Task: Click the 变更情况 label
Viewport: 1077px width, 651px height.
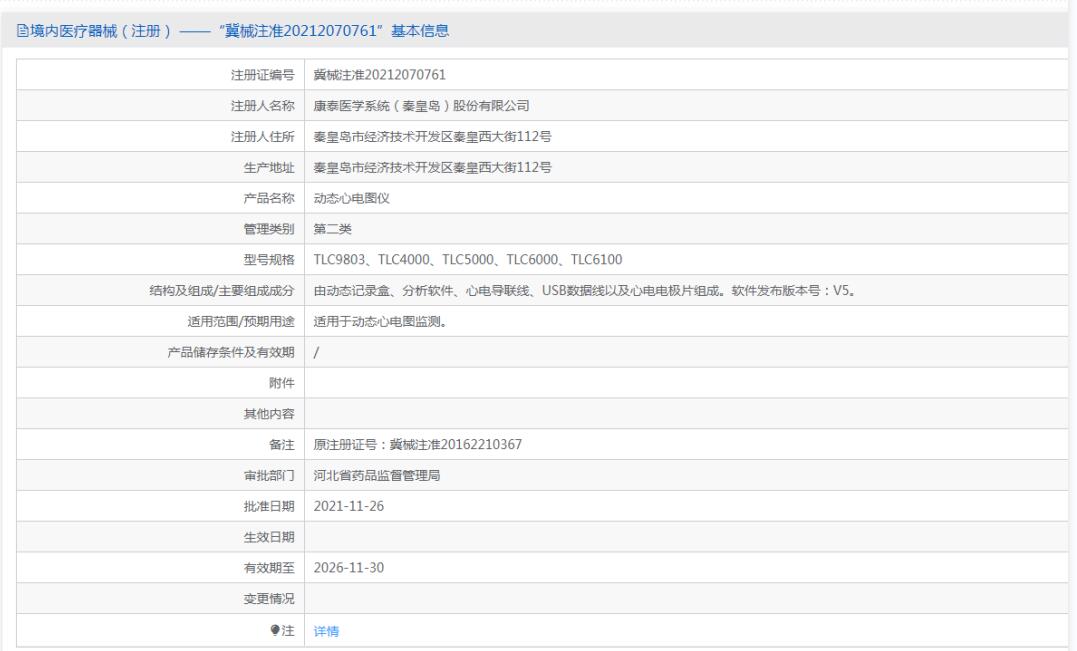Action: (x=269, y=599)
